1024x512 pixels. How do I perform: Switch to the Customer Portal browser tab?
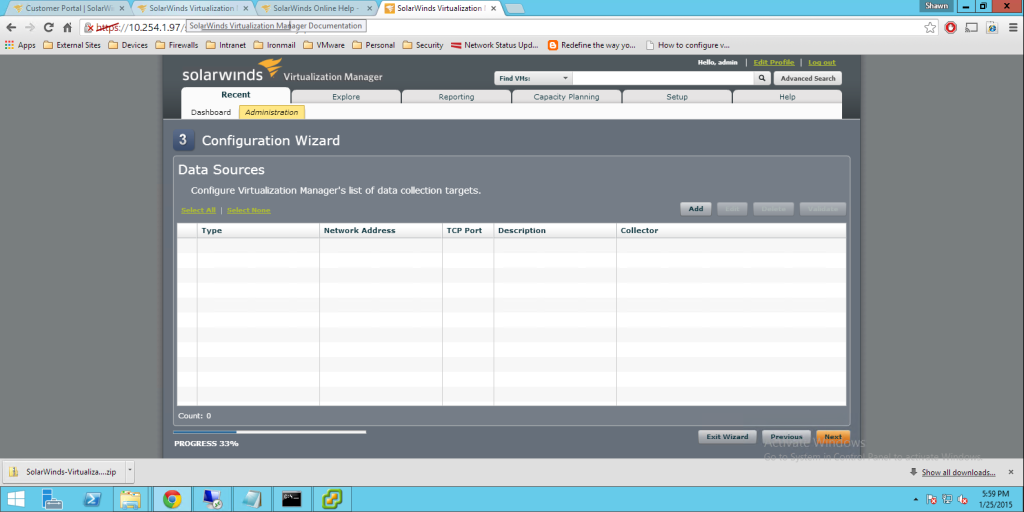[69, 8]
